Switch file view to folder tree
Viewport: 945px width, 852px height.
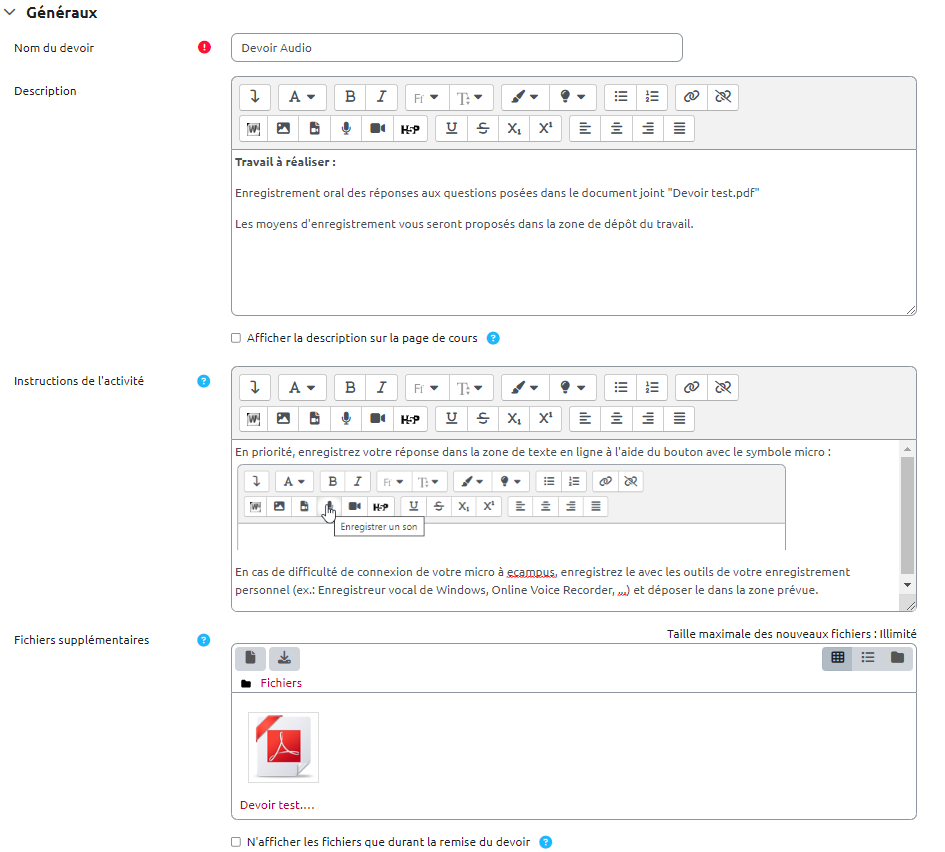(897, 658)
